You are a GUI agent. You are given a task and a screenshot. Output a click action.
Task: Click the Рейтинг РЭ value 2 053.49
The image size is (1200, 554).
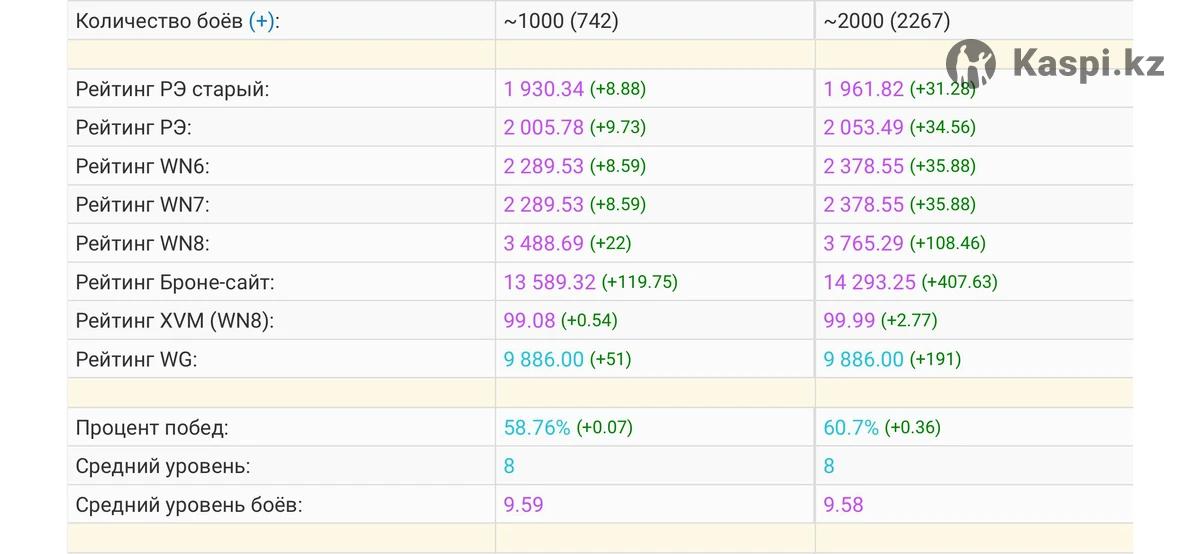(864, 127)
